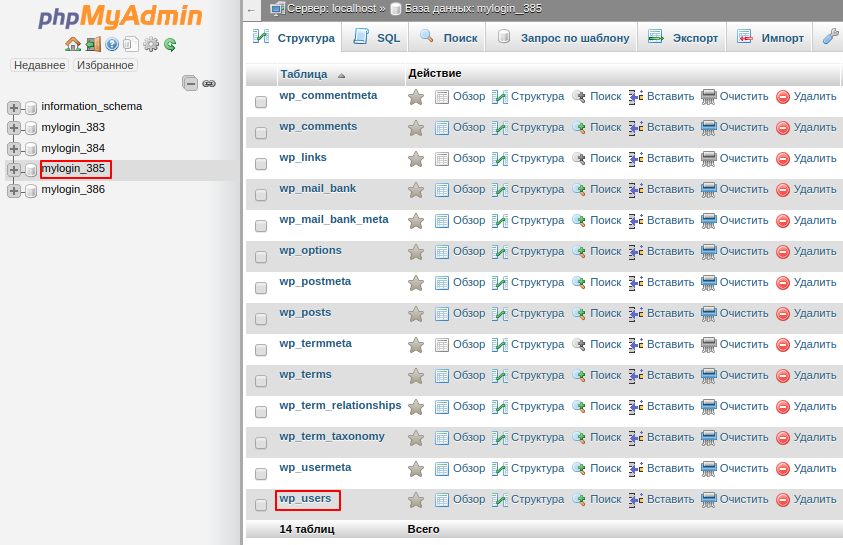
Task: Click the settings gear icon in the sidebar
Action: coord(151,44)
